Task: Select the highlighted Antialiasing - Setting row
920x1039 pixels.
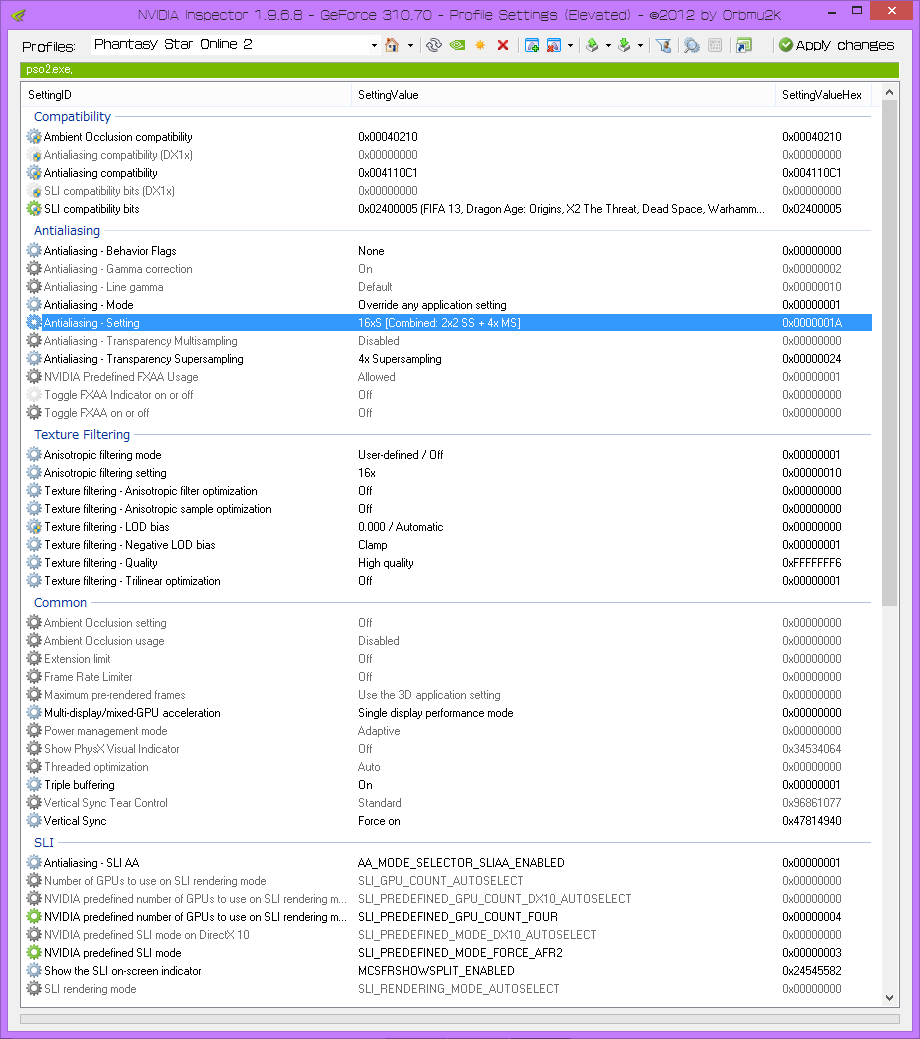Action: 448,323
